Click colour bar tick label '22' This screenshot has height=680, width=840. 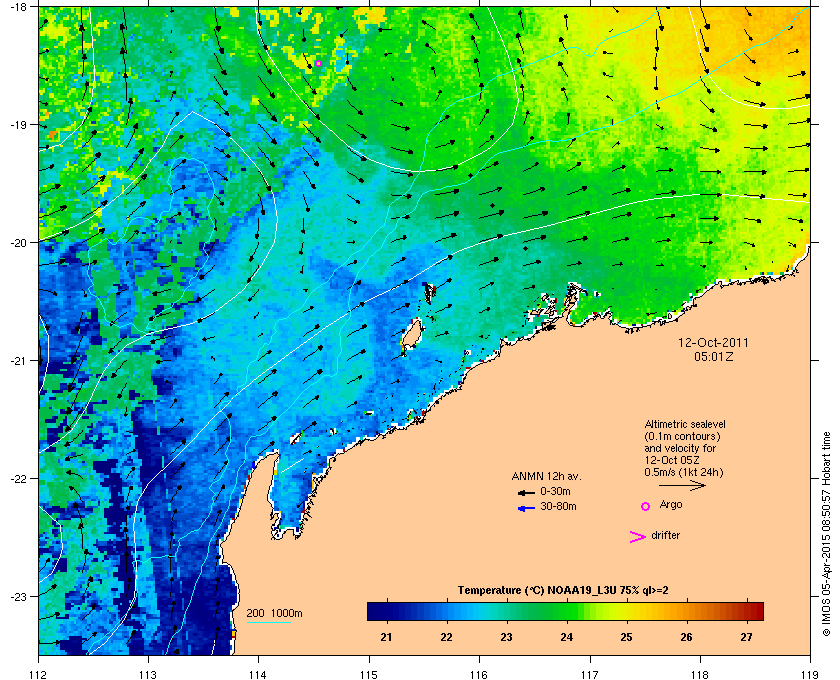click(446, 637)
